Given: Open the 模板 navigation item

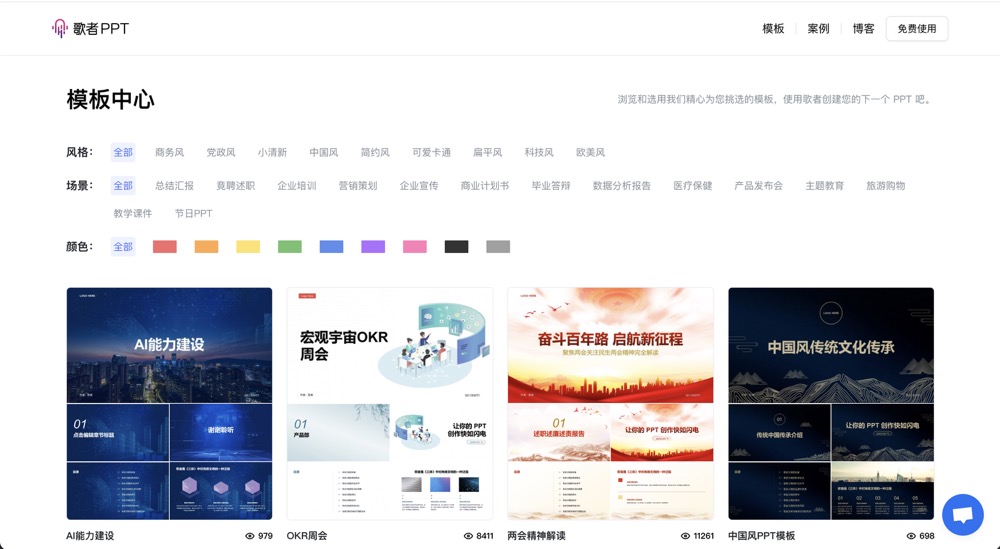Looking at the screenshot, I should pyautogui.click(x=773, y=29).
